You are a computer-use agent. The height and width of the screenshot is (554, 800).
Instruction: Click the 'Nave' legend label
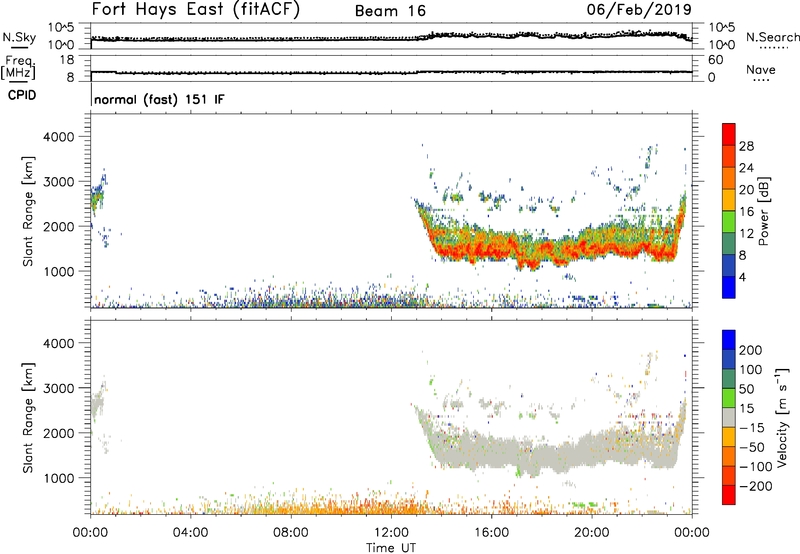pos(761,70)
